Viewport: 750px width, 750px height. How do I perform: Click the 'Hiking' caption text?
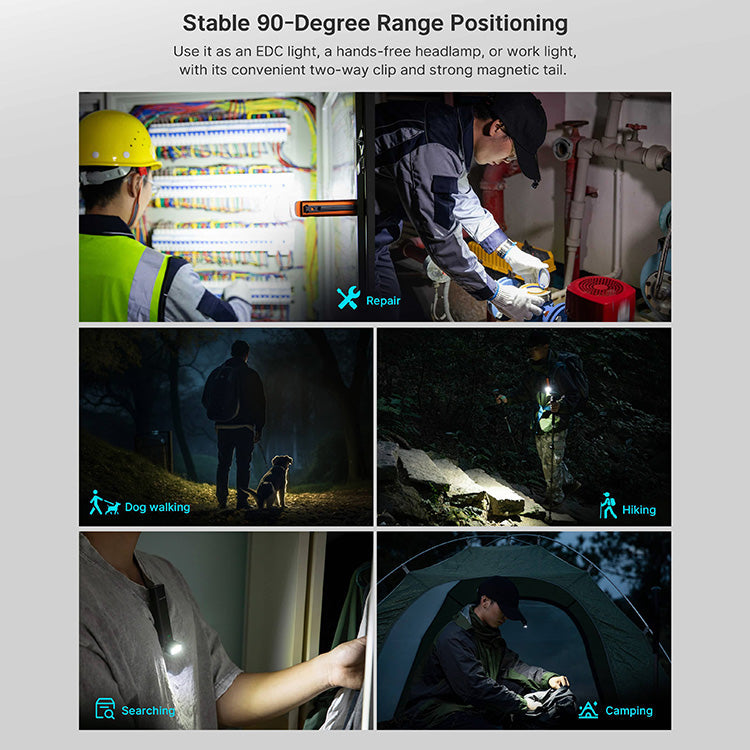click(639, 509)
